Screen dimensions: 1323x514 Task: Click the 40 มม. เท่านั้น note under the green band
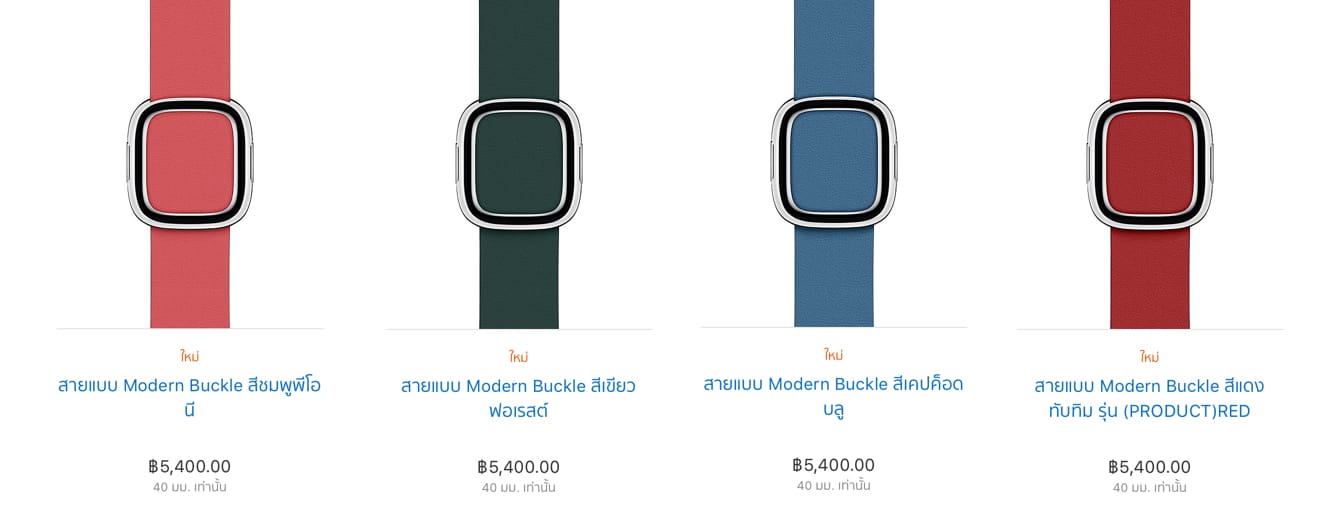518,488
